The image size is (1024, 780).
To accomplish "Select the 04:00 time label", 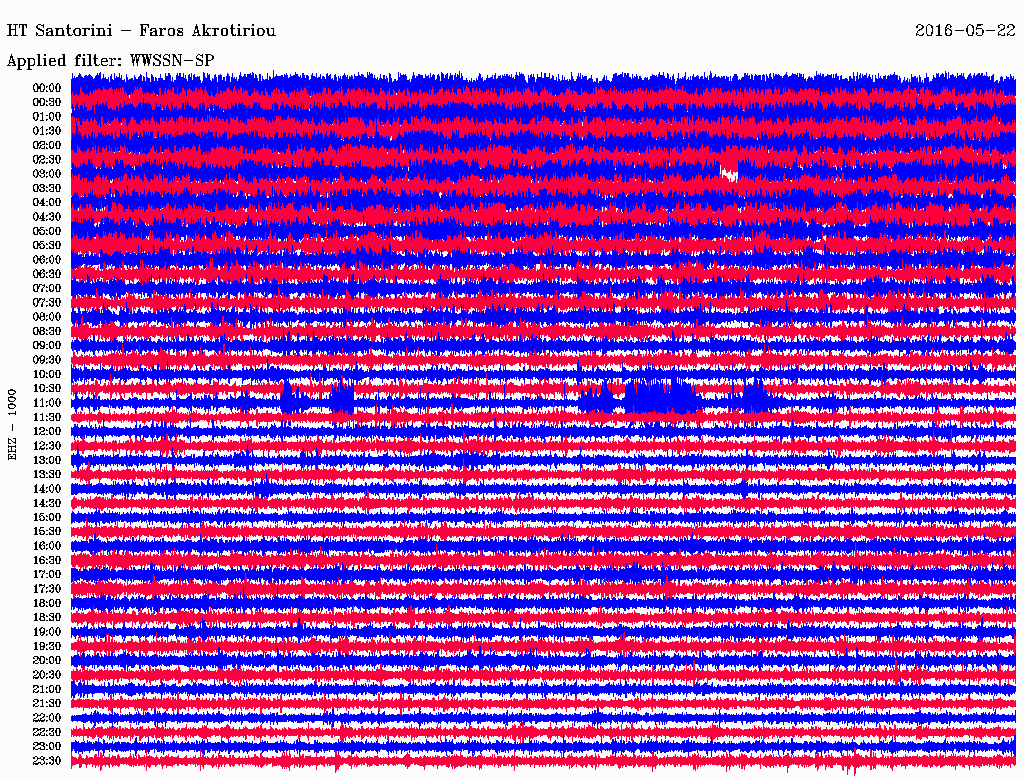I will (x=47, y=203).
